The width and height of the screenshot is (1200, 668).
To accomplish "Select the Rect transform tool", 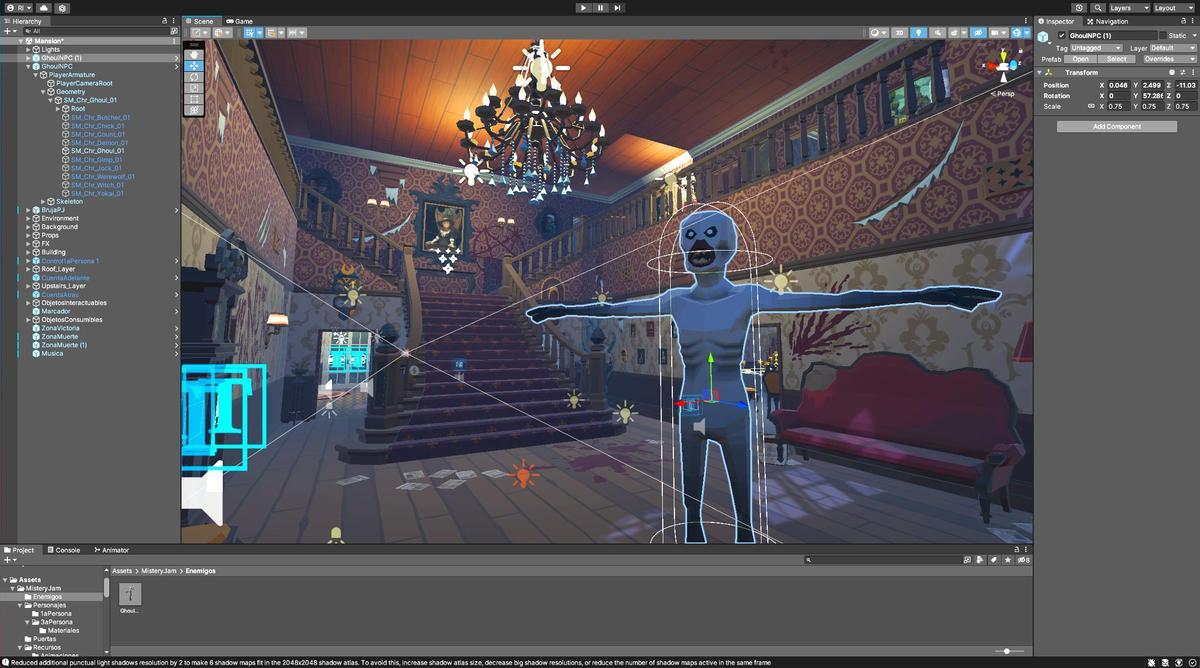I will point(194,99).
